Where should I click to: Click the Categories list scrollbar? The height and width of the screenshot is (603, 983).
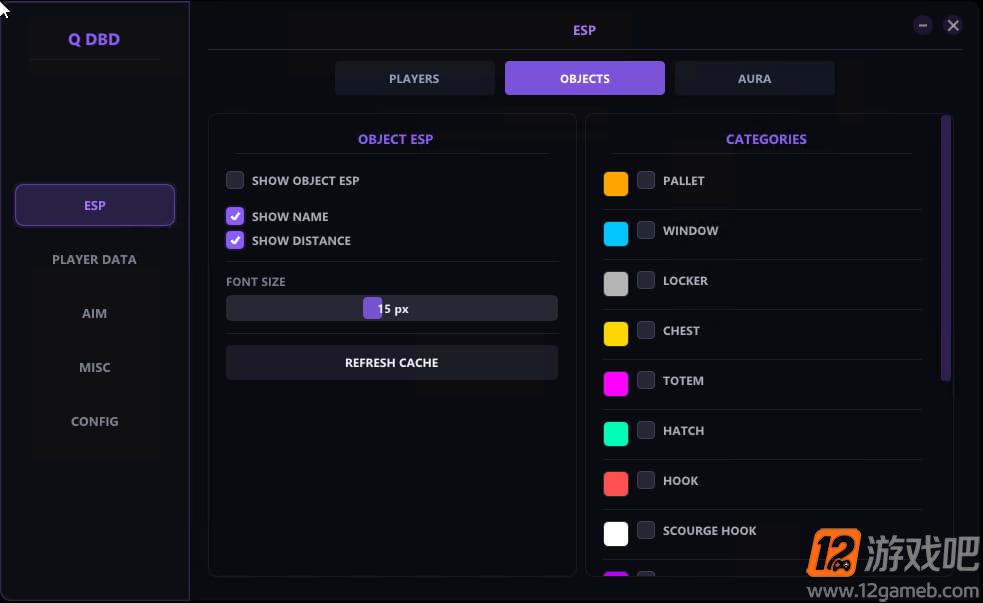(x=946, y=248)
